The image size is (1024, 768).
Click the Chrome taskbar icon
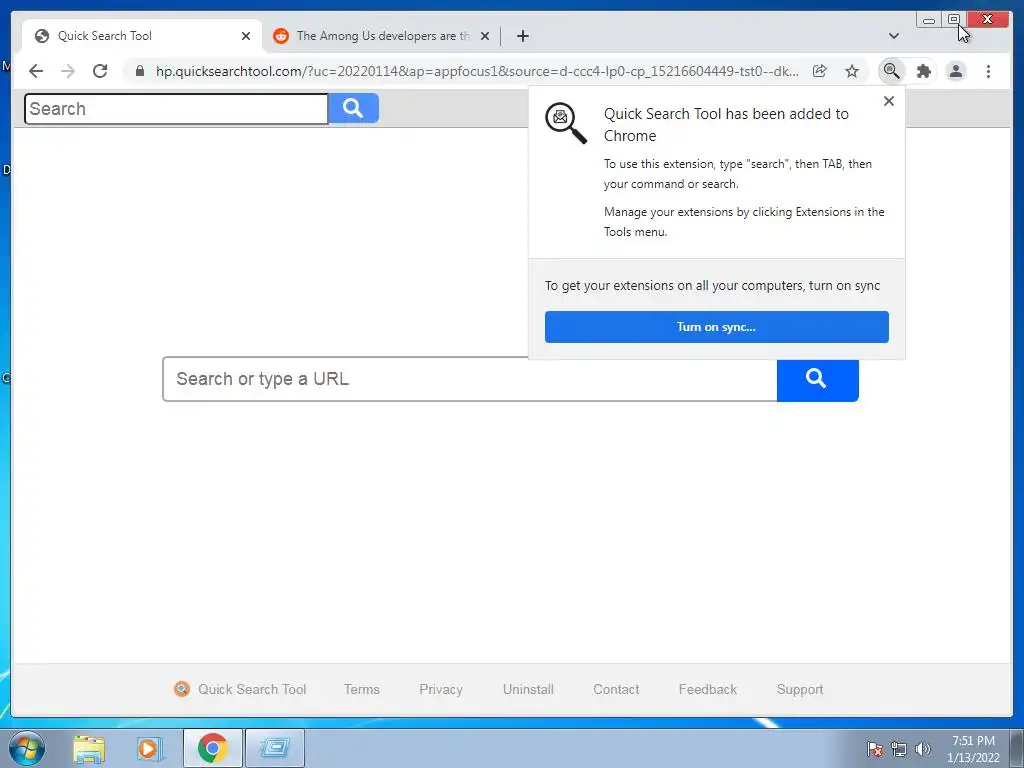213,748
